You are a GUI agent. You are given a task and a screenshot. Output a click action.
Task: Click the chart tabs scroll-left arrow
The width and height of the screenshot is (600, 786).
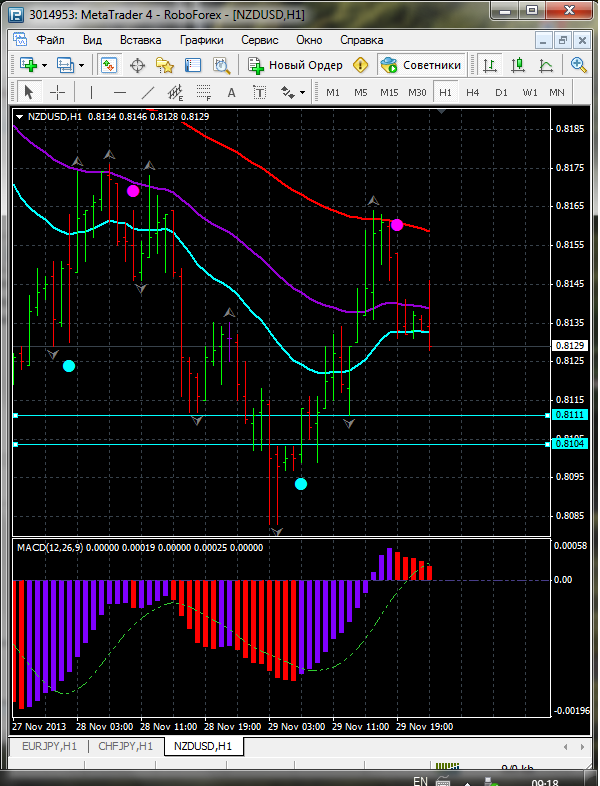click(x=567, y=747)
